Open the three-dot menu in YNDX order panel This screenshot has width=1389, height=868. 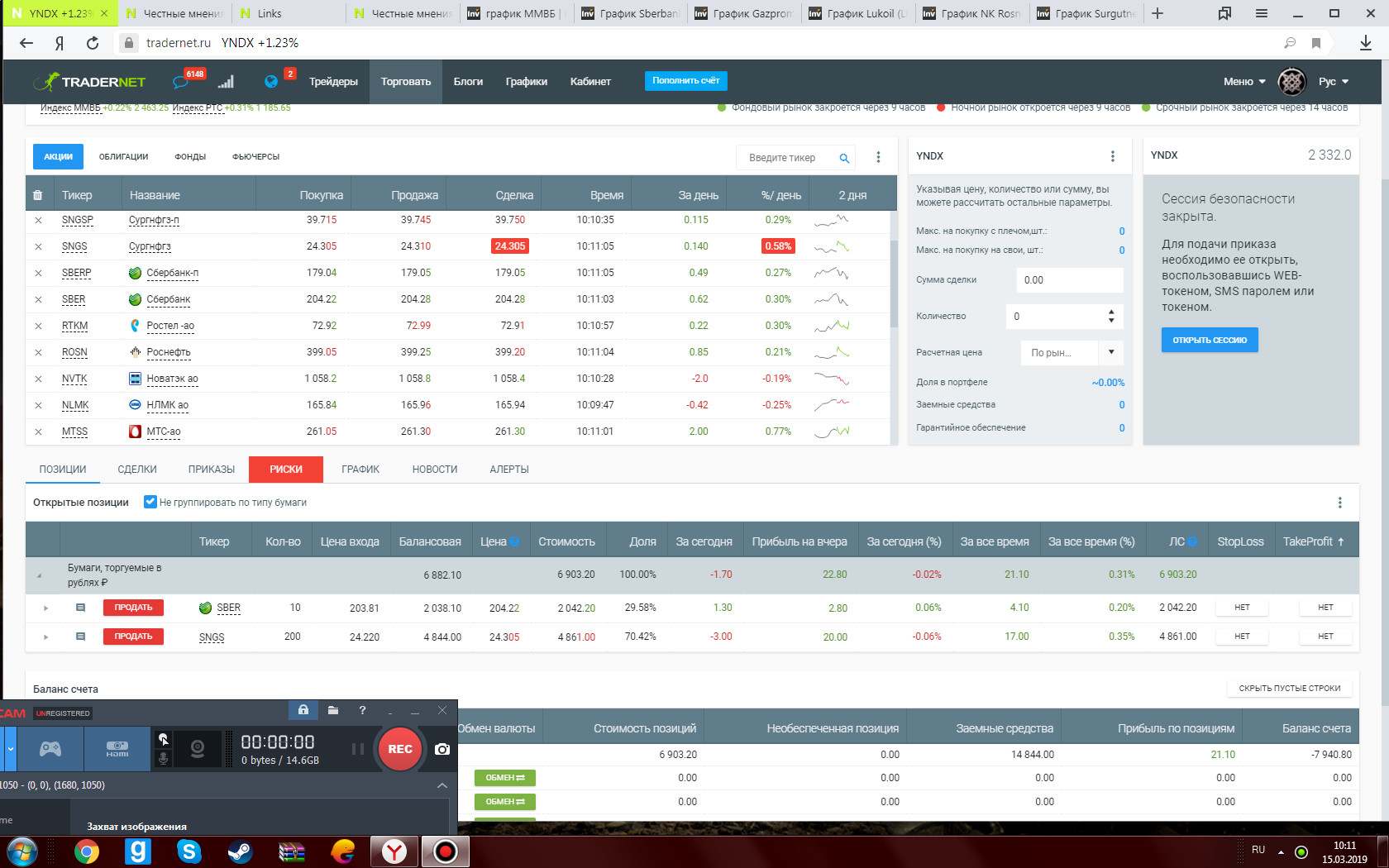point(1112,156)
